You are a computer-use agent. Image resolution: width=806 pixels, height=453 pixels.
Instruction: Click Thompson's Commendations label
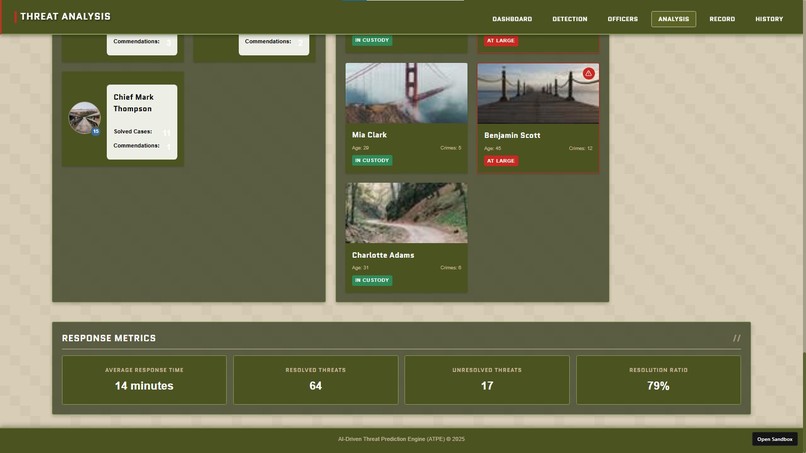click(x=136, y=146)
